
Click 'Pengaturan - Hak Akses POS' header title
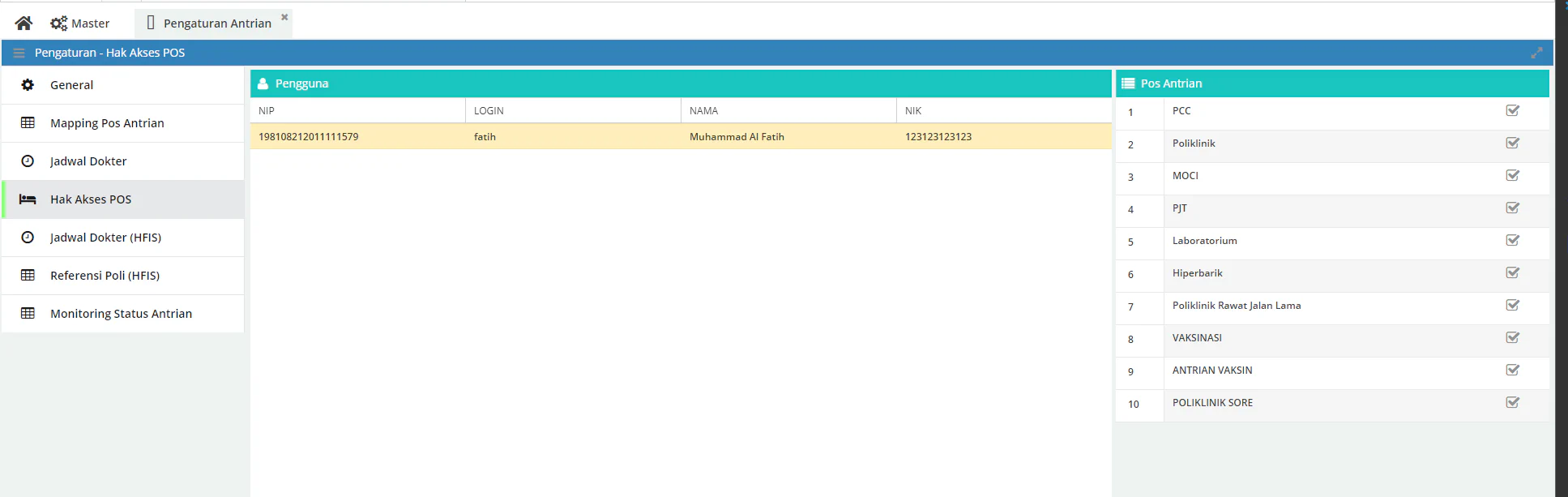[x=109, y=53]
